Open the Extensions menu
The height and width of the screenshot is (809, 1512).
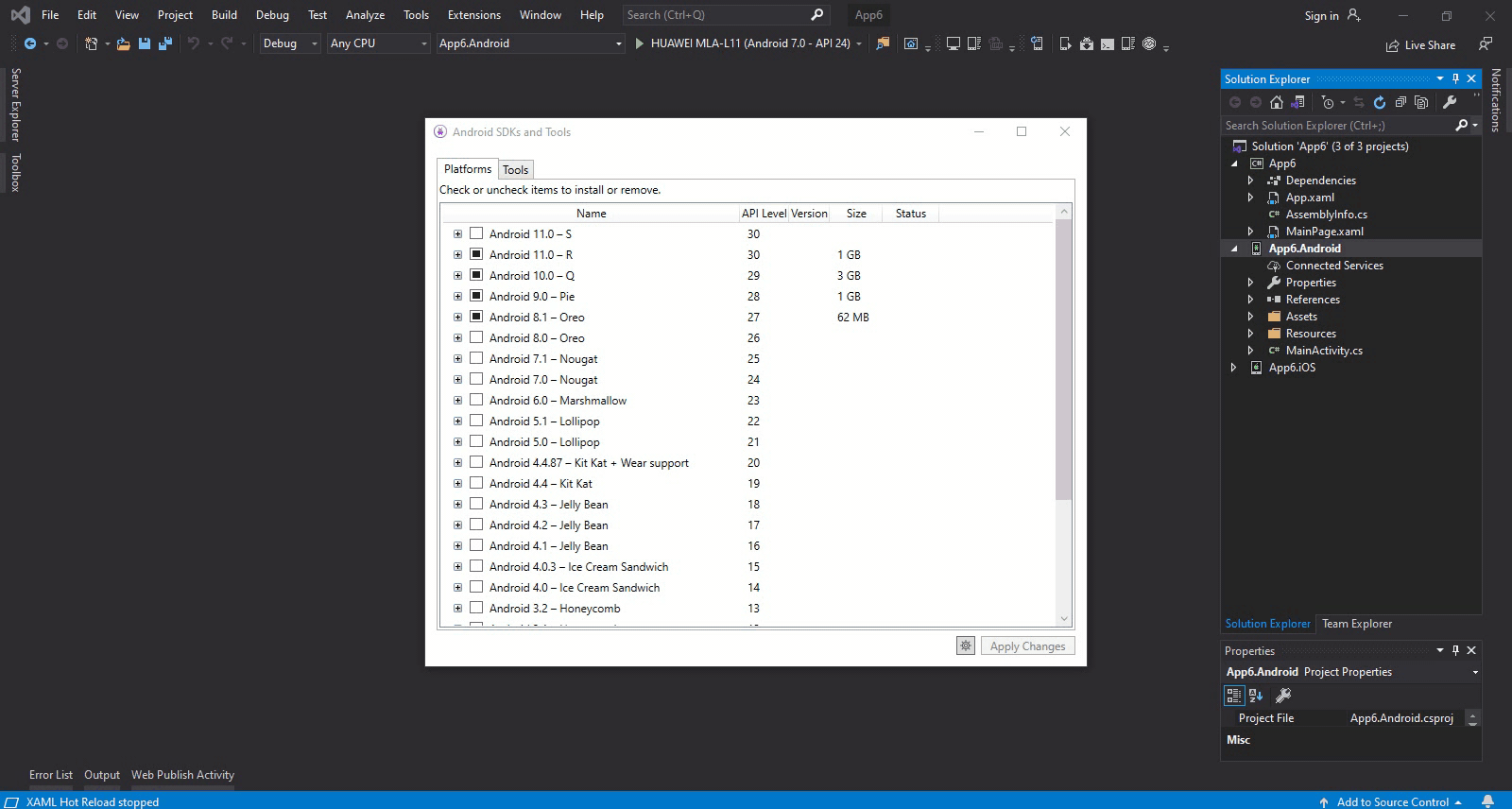pyautogui.click(x=474, y=15)
